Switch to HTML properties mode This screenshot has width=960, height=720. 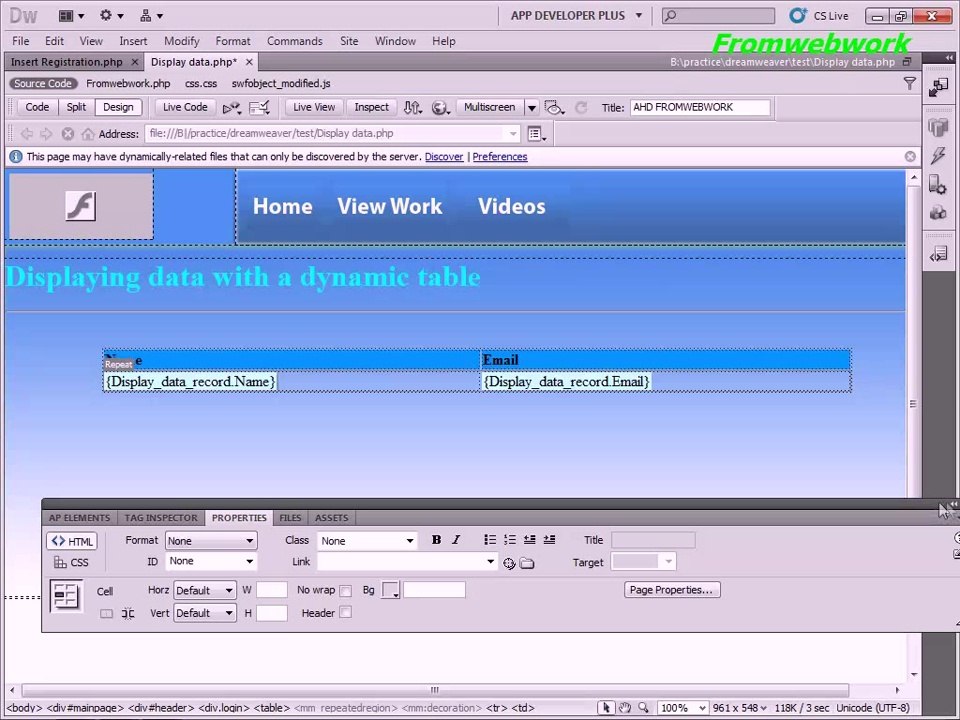[72, 541]
